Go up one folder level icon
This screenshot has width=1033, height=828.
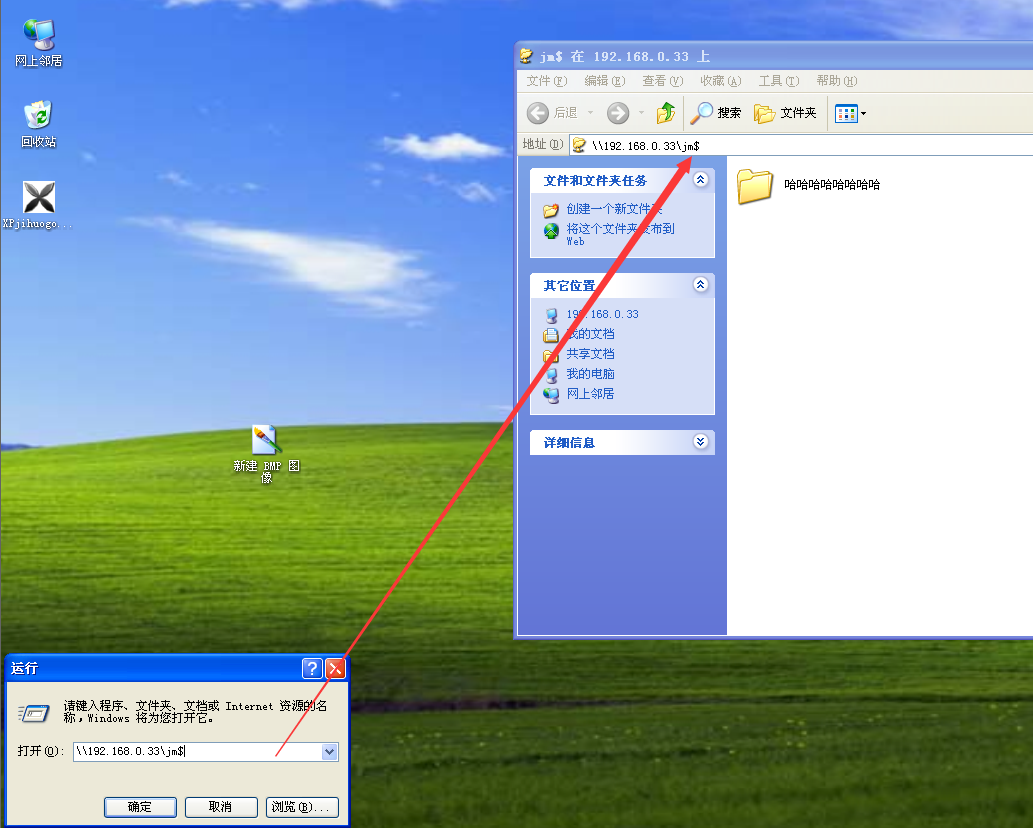pyautogui.click(x=666, y=113)
